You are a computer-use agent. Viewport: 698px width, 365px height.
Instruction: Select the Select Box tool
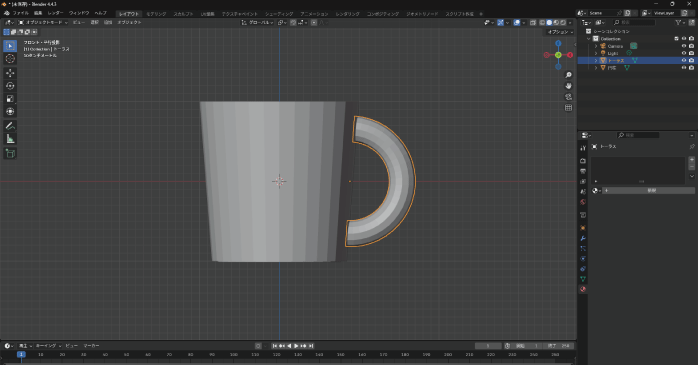(x=10, y=46)
